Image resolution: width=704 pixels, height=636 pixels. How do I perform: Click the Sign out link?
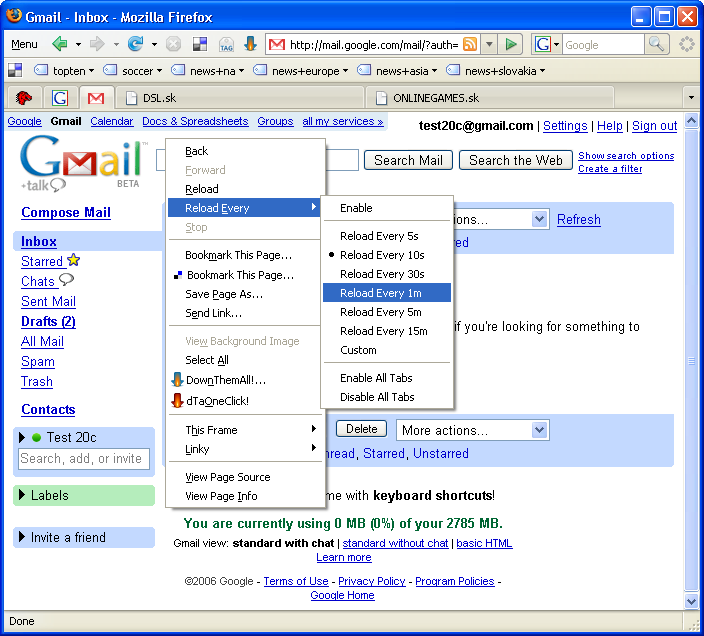654,126
